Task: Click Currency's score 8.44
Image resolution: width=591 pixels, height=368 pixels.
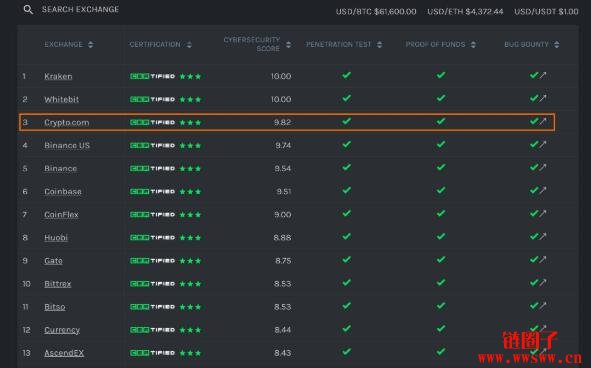Action: pos(283,330)
